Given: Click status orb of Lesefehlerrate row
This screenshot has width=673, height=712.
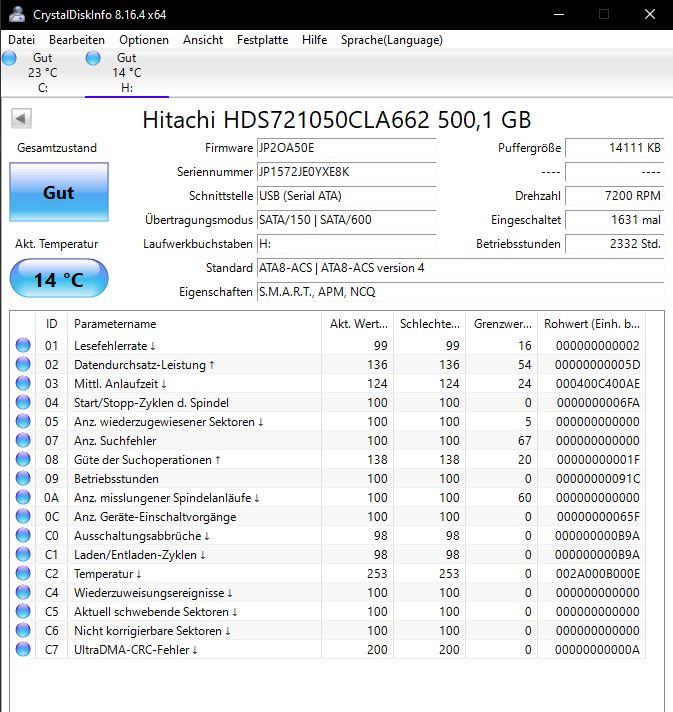Looking at the screenshot, I should (x=23, y=346).
